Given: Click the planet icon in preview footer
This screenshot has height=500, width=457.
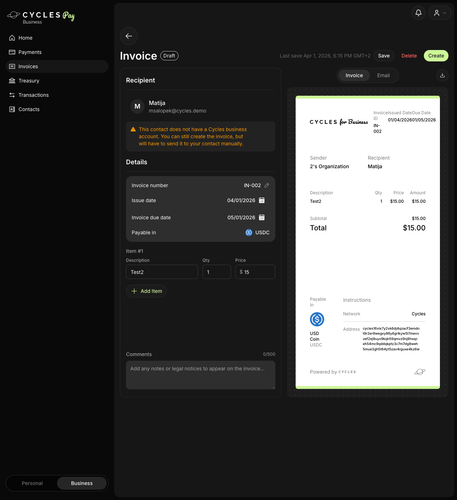Looking at the screenshot, I should coord(420,372).
